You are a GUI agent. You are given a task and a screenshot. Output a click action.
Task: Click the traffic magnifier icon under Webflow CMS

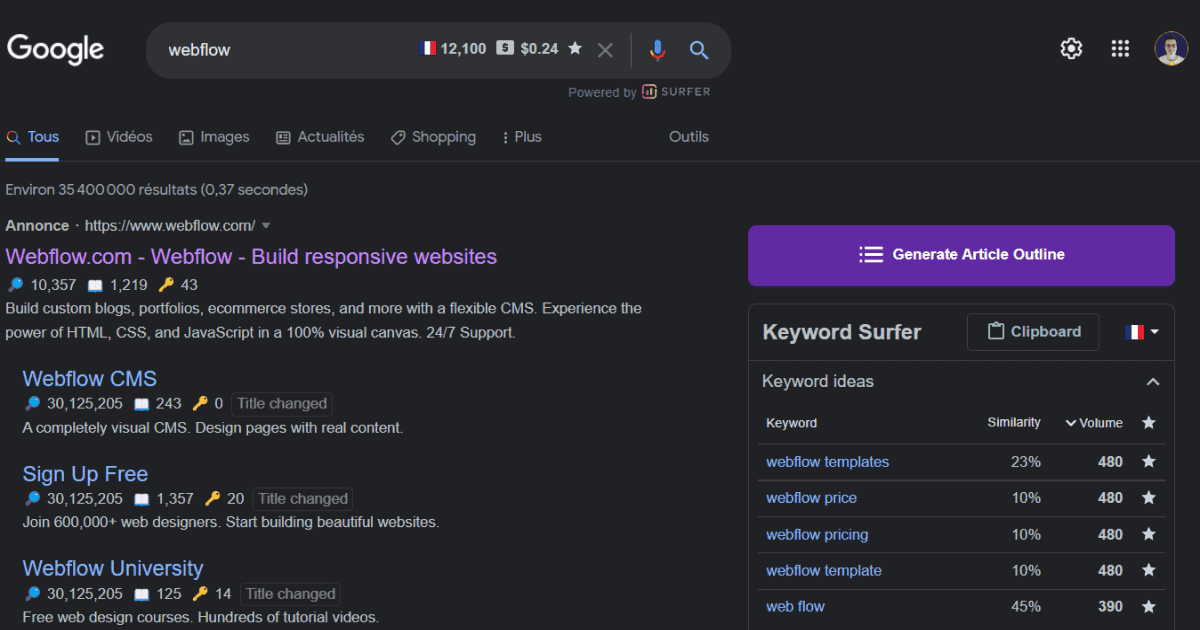[32, 403]
